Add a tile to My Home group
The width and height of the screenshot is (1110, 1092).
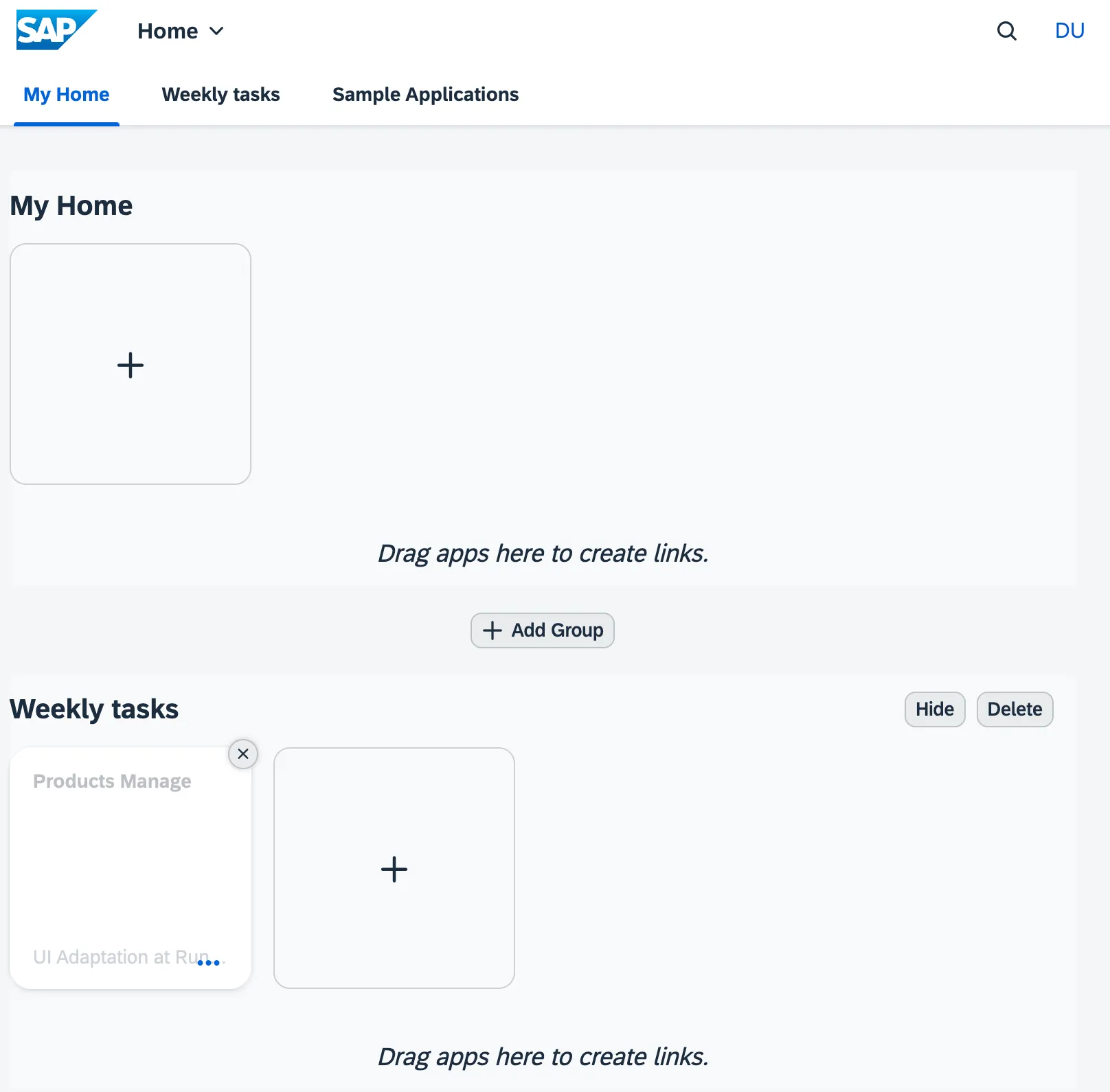click(131, 365)
